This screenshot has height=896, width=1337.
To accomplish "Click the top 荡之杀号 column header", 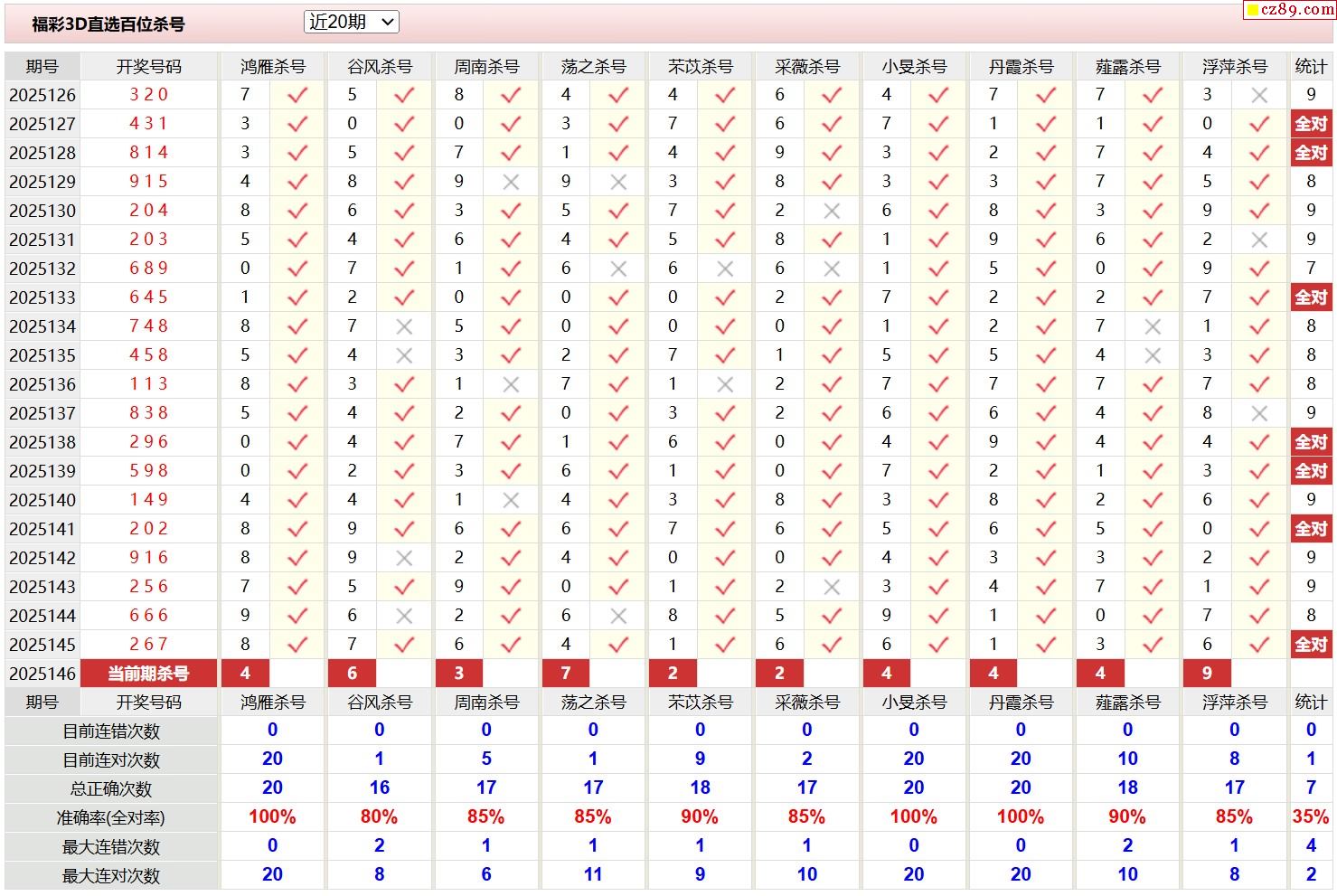I will click(x=593, y=67).
